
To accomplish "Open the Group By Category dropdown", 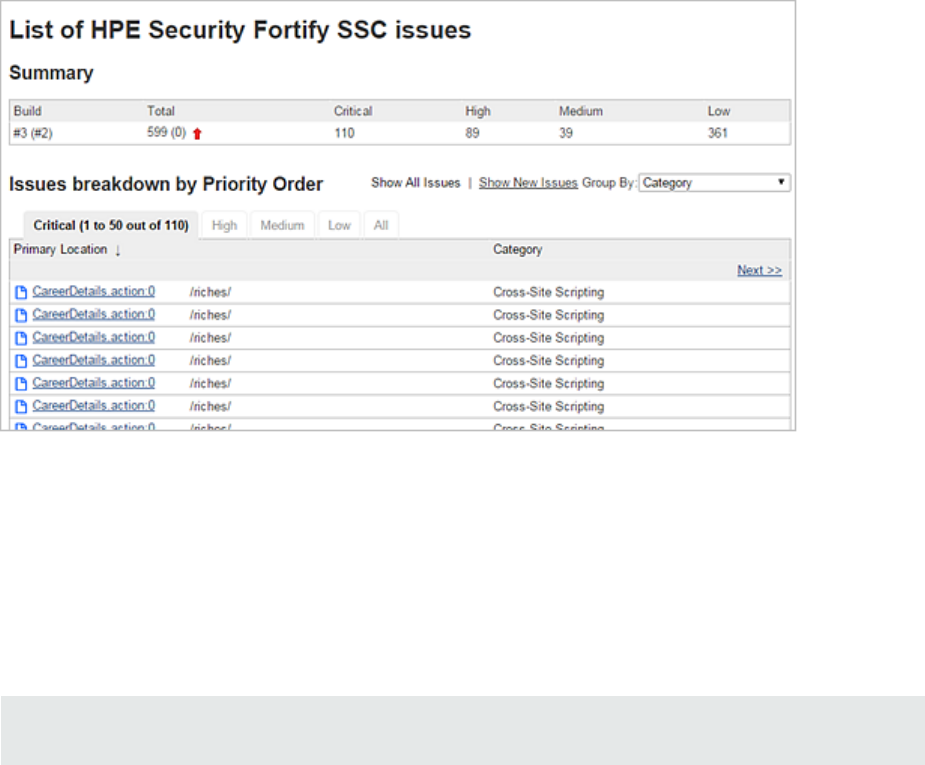I will (714, 183).
